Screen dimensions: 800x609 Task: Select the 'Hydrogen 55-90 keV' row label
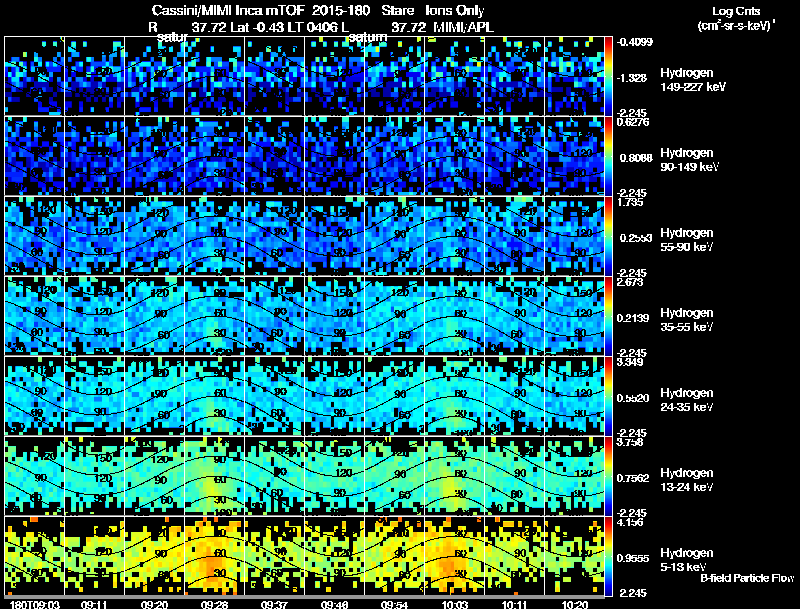(x=687, y=240)
